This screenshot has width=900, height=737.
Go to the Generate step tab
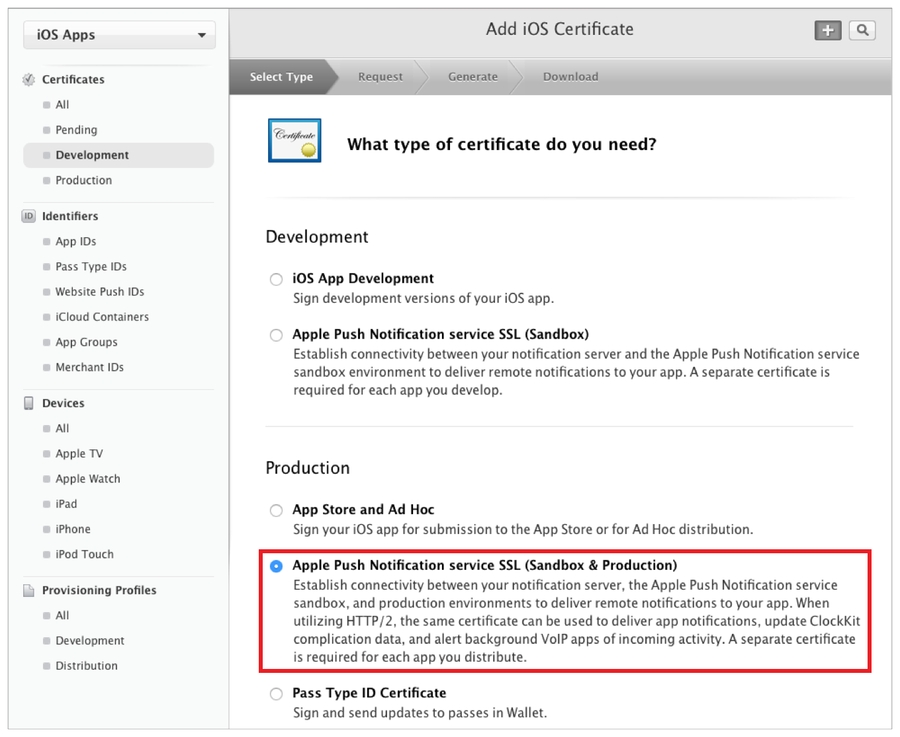pos(472,77)
